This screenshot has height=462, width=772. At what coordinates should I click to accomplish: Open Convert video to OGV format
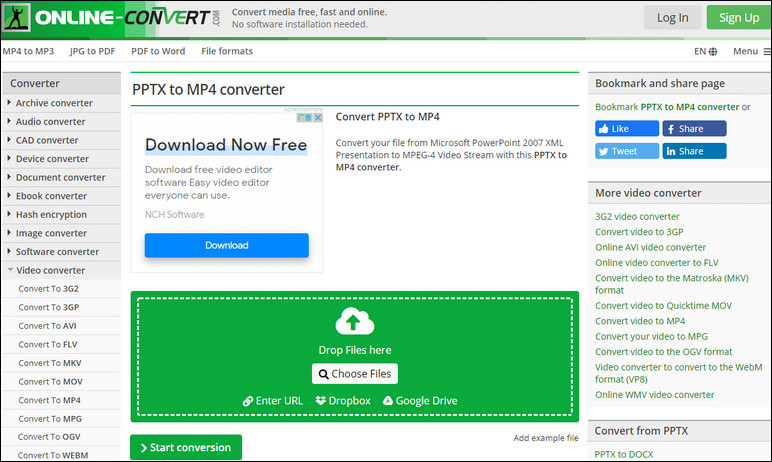pos(664,352)
